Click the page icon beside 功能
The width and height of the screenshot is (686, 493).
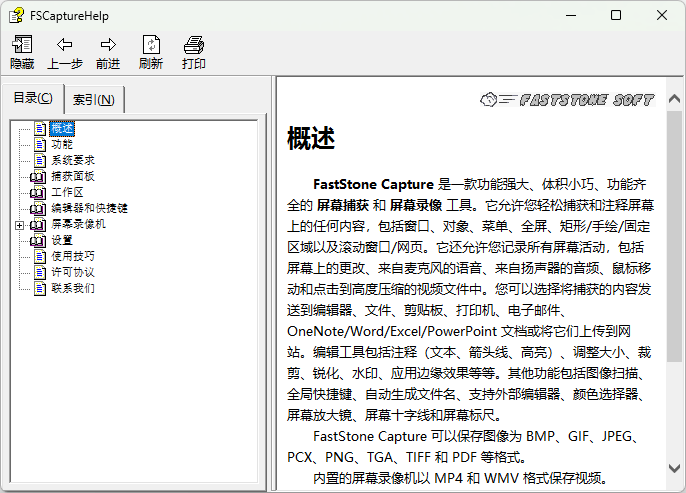[40, 144]
